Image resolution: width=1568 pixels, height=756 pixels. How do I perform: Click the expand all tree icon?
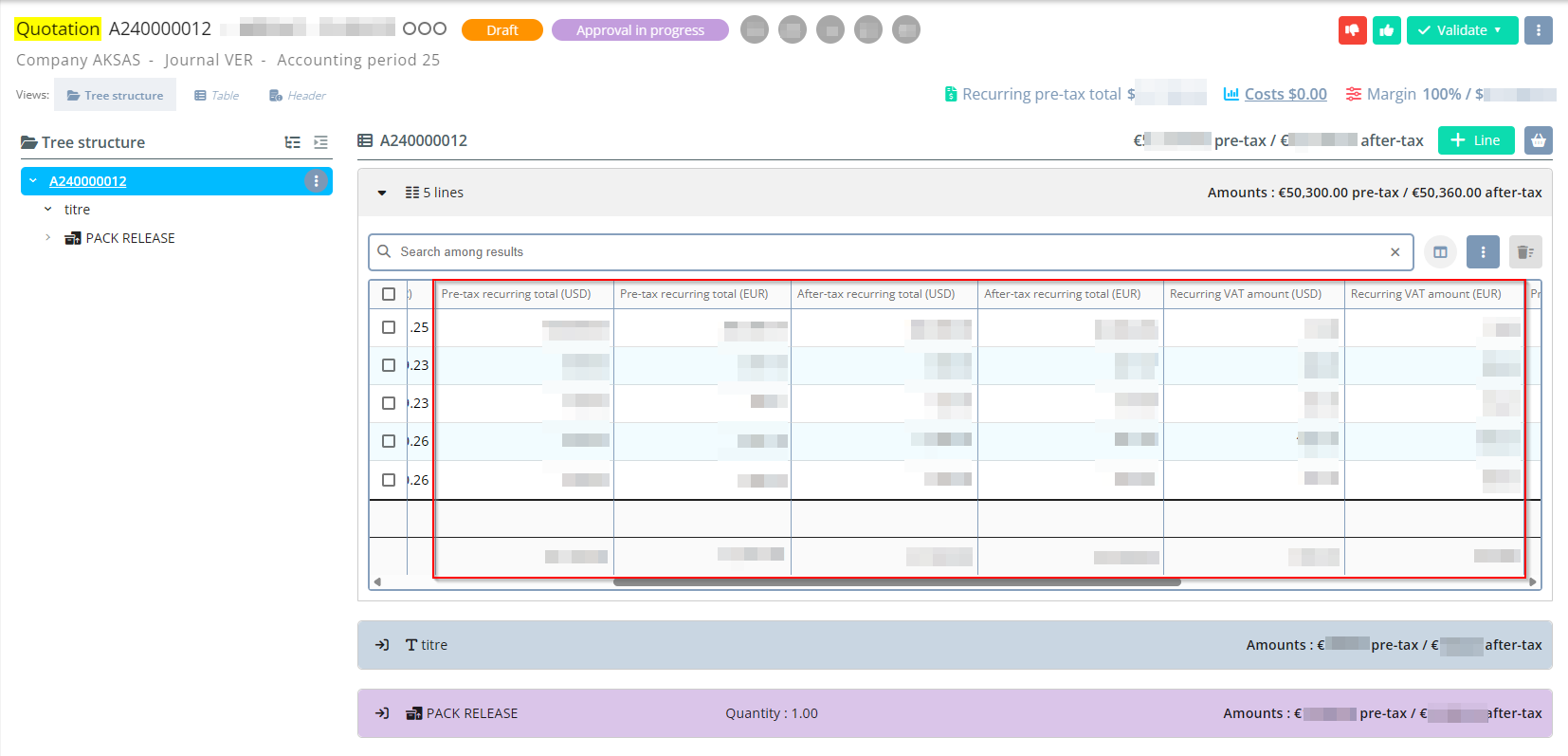point(293,142)
